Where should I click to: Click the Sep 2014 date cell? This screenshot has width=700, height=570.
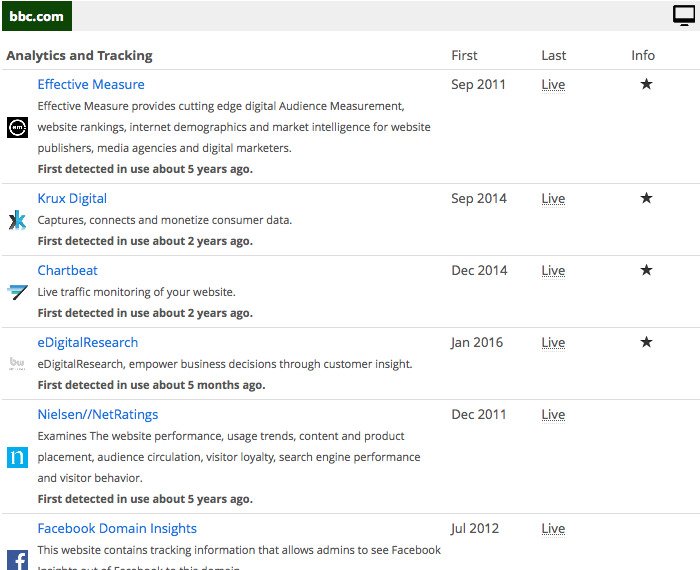[479, 198]
